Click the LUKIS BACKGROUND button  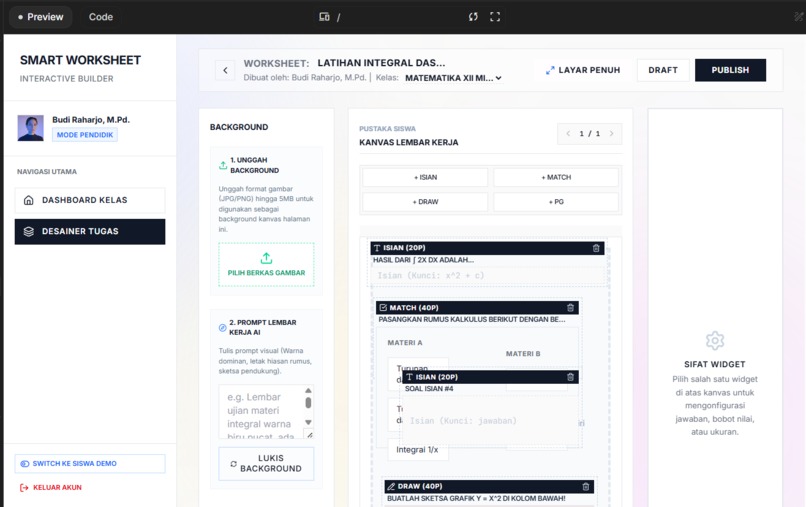(x=266, y=463)
